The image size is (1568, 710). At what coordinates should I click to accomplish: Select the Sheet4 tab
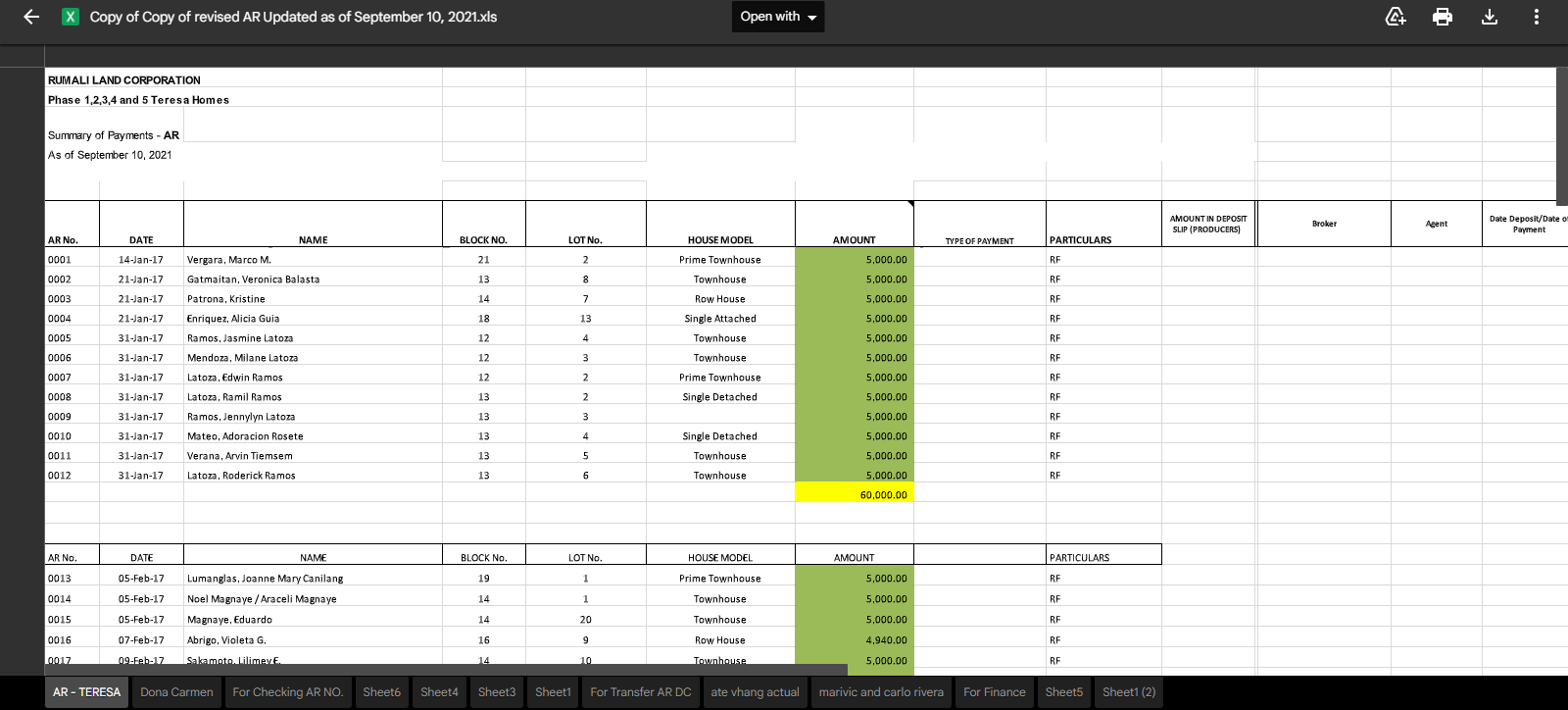439,692
